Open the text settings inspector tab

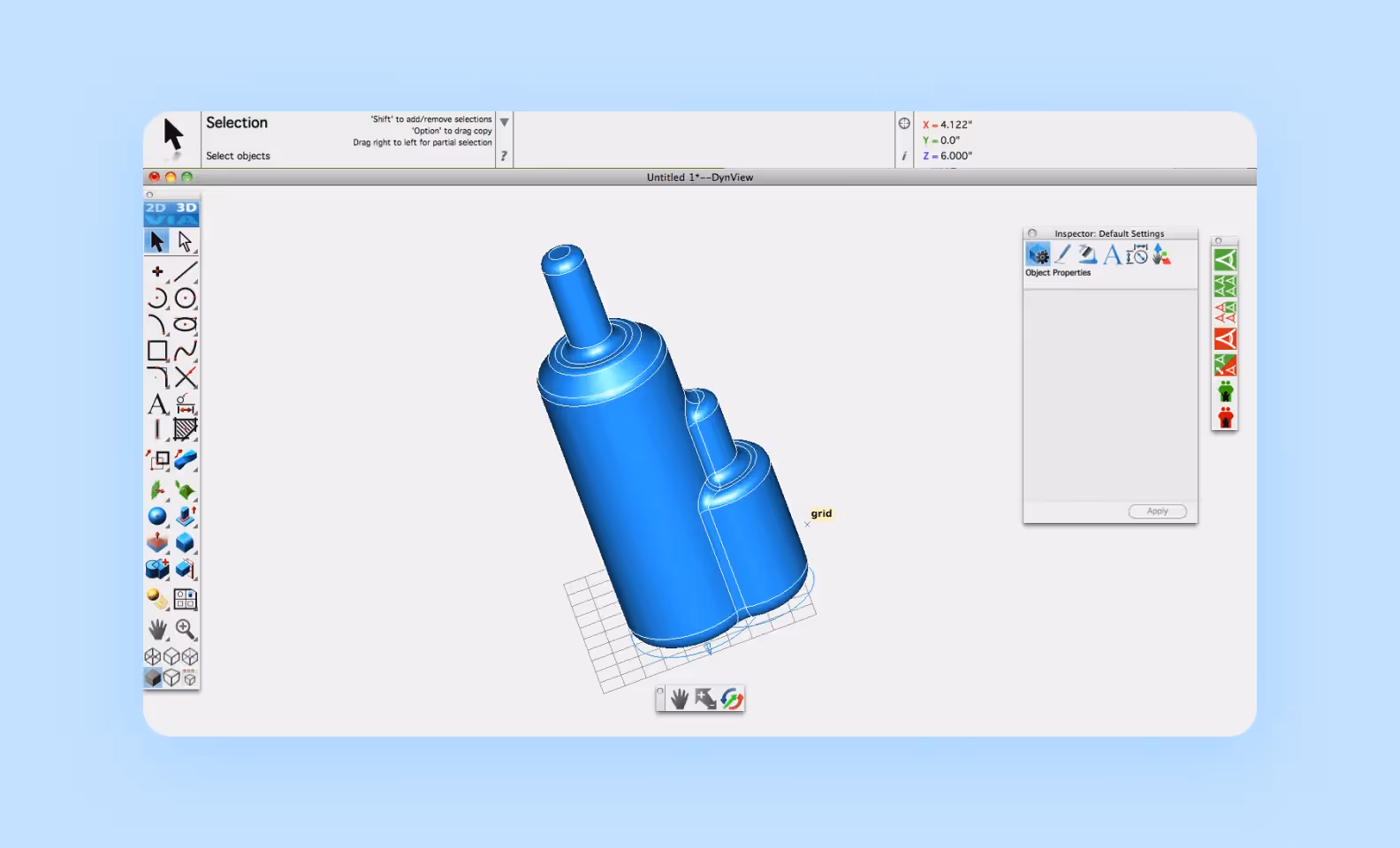pyautogui.click(x=1112, y=254)
